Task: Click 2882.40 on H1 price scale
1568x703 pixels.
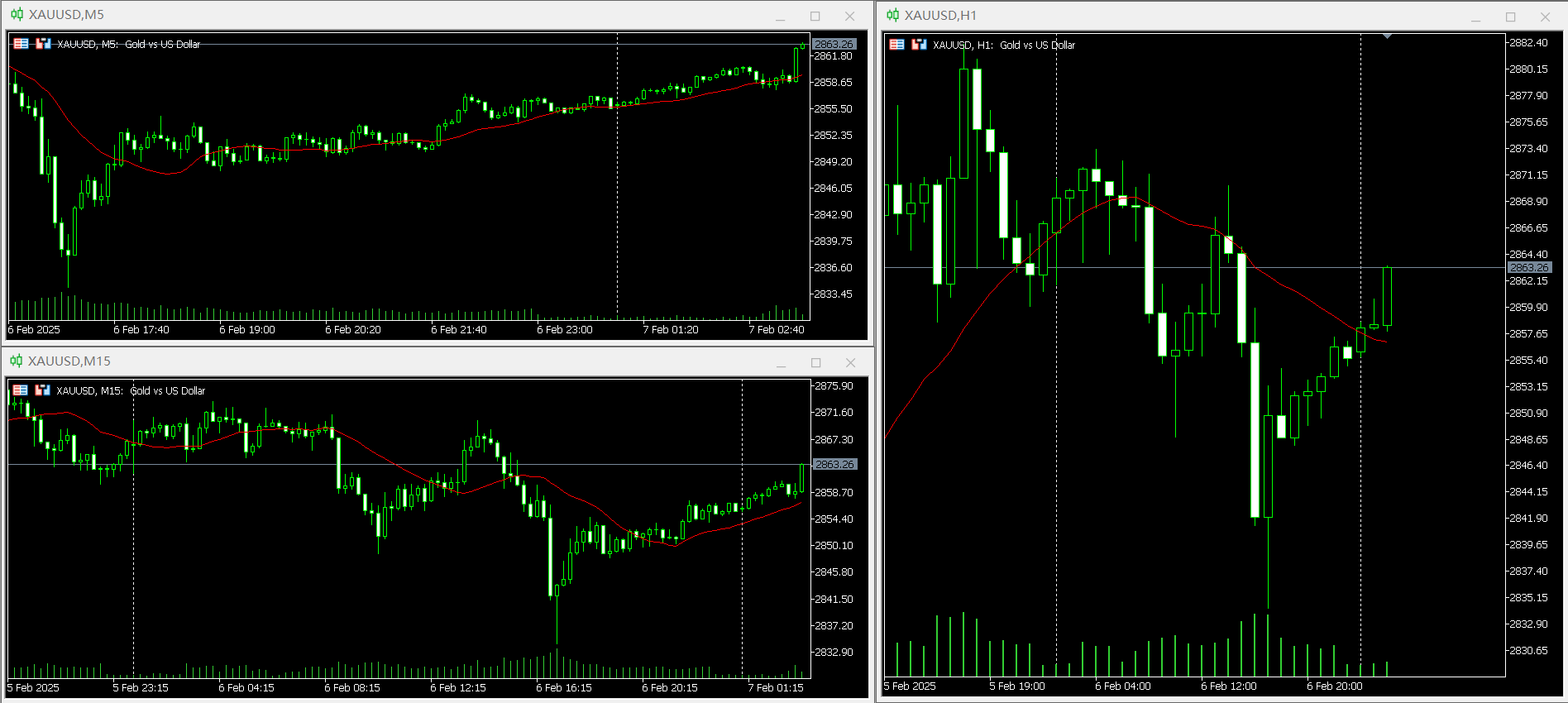Action: 1528,43
